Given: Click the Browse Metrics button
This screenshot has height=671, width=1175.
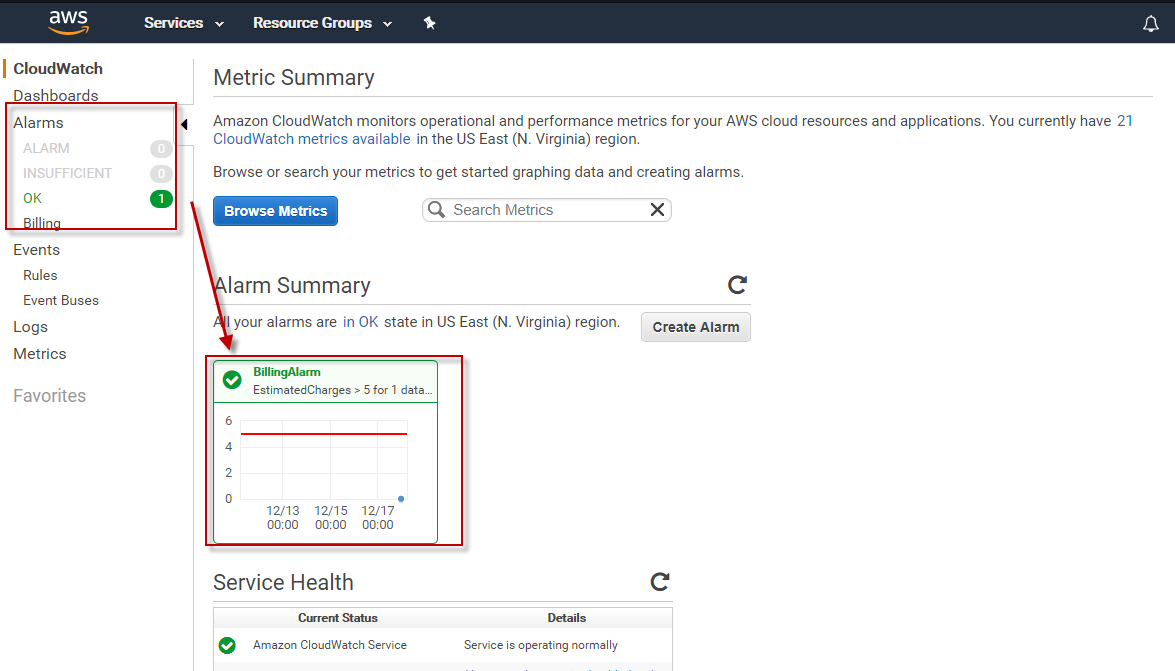Looking at the screenshot, I should 276,211.
